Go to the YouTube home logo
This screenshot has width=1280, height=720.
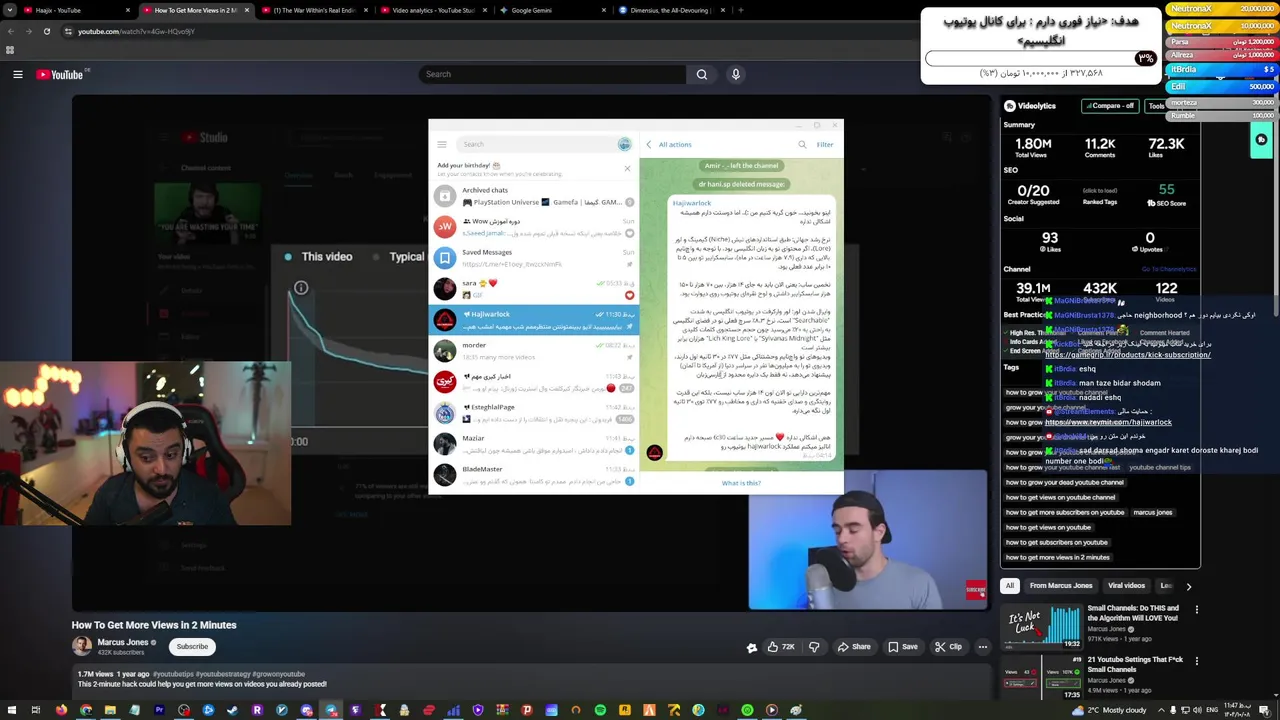(60, 74)
